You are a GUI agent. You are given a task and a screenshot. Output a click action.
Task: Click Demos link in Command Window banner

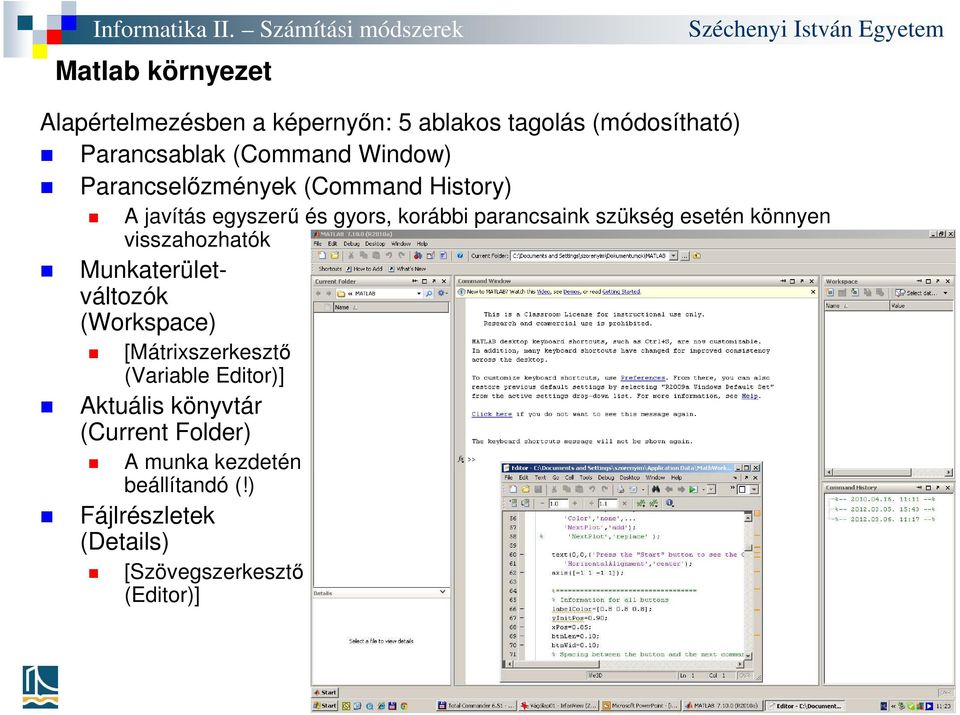click(x=572, y=291)
